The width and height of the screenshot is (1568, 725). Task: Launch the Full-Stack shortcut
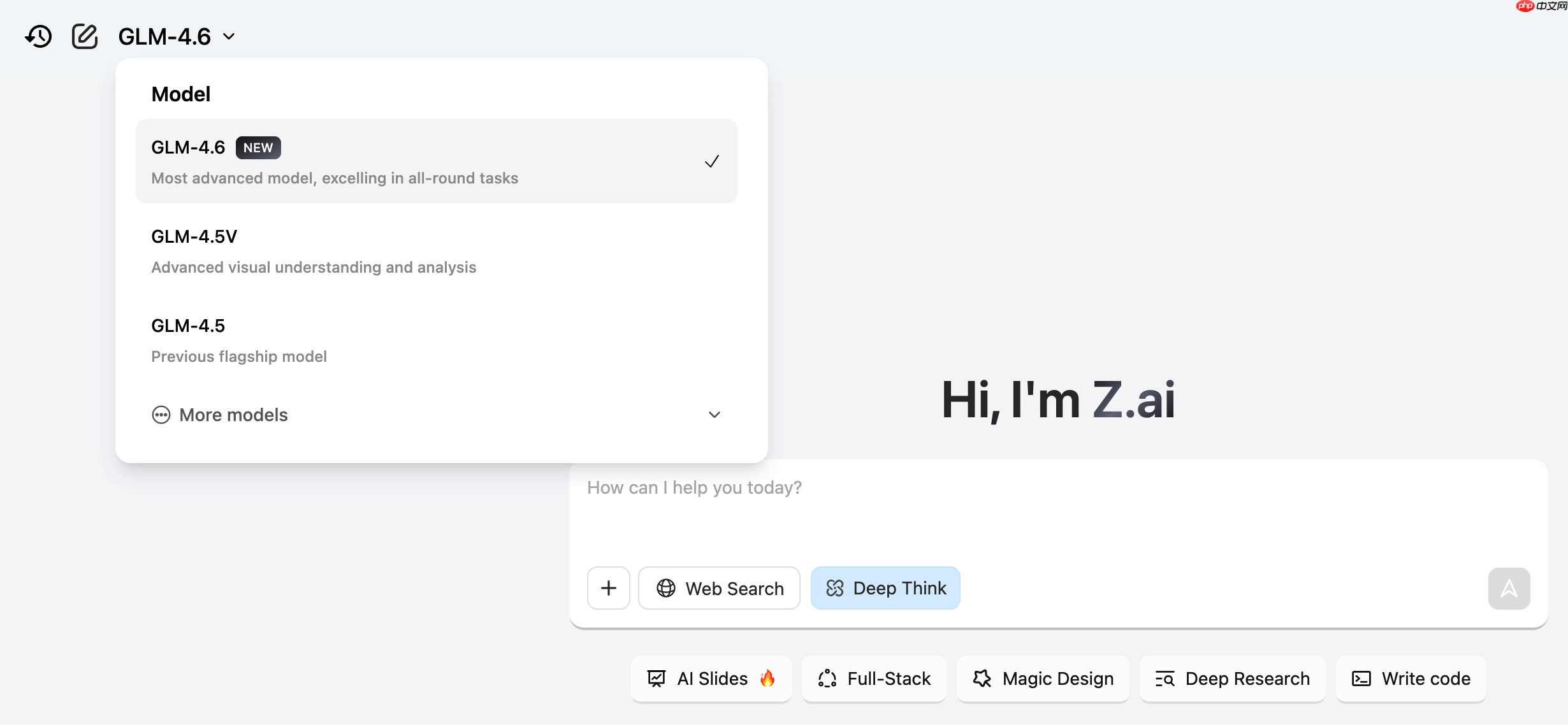874,678
